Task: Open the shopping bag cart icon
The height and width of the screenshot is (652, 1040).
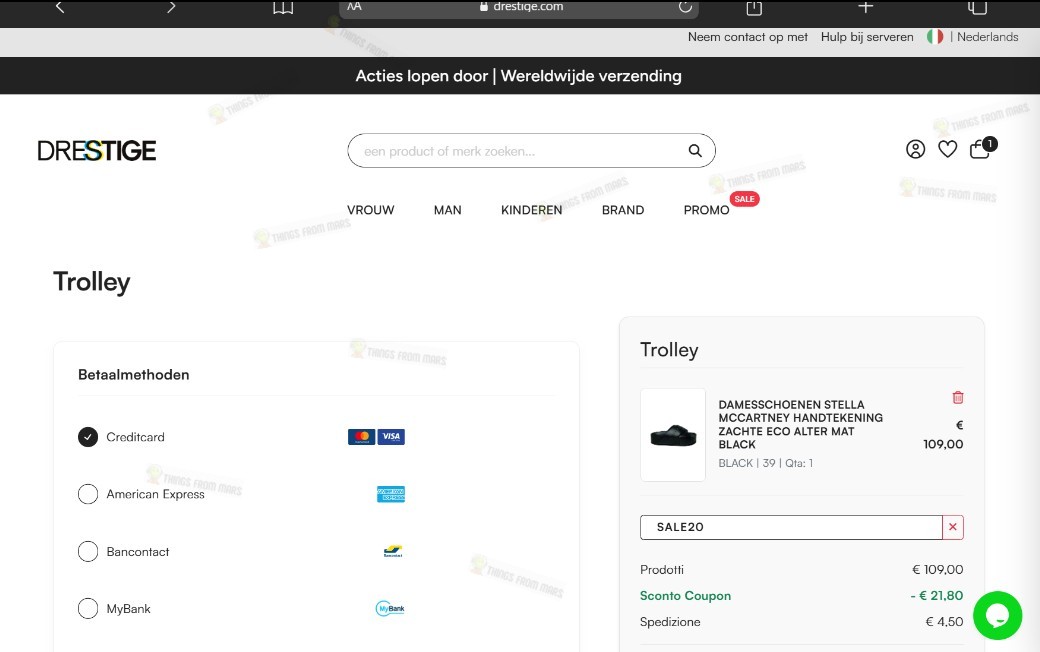Action: coord(982,148)
